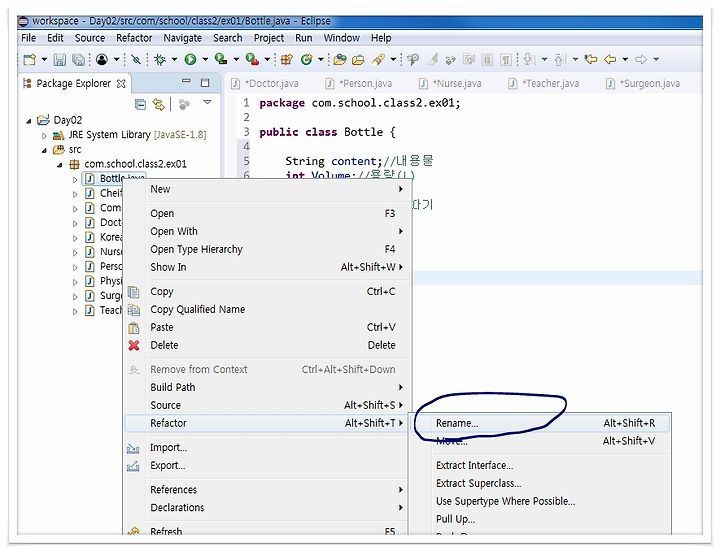720x551 pixels.
Task: Toggle Mark Occurrences highlighter
Action: coord(432,59)
